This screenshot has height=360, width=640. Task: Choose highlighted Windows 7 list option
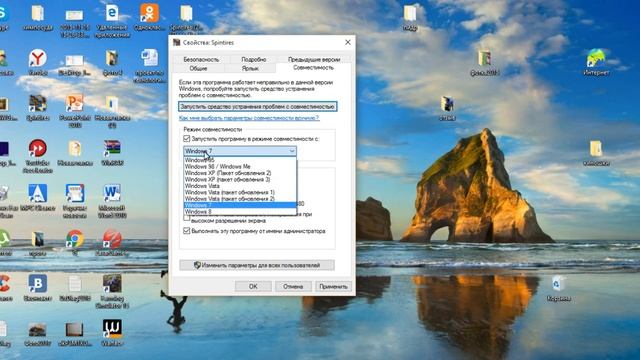click(x=240, y=205)
